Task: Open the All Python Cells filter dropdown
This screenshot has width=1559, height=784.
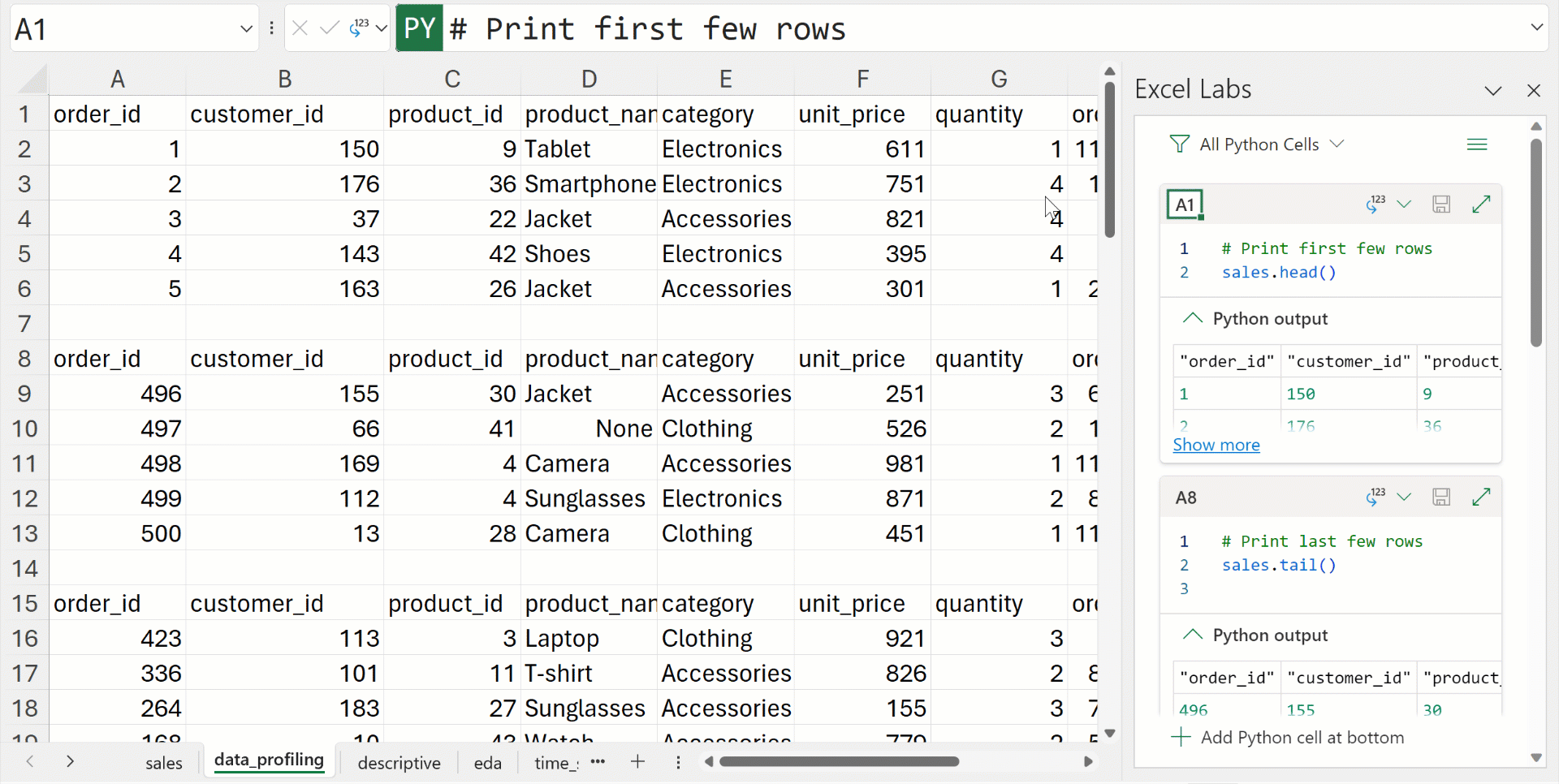Action: coord(1337,144)
